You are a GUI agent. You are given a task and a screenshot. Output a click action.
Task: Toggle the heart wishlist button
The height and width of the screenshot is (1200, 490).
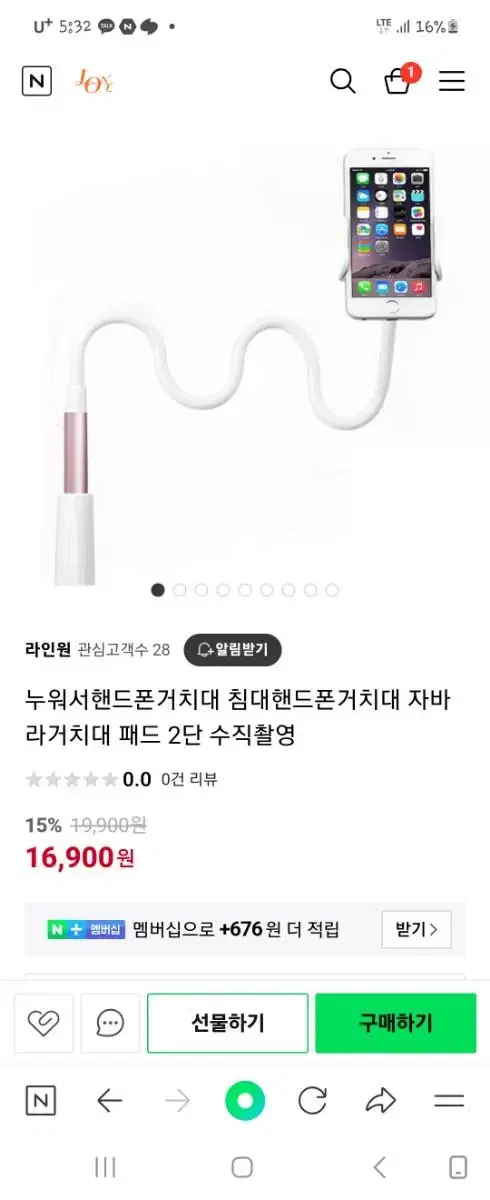[44, 1023]
